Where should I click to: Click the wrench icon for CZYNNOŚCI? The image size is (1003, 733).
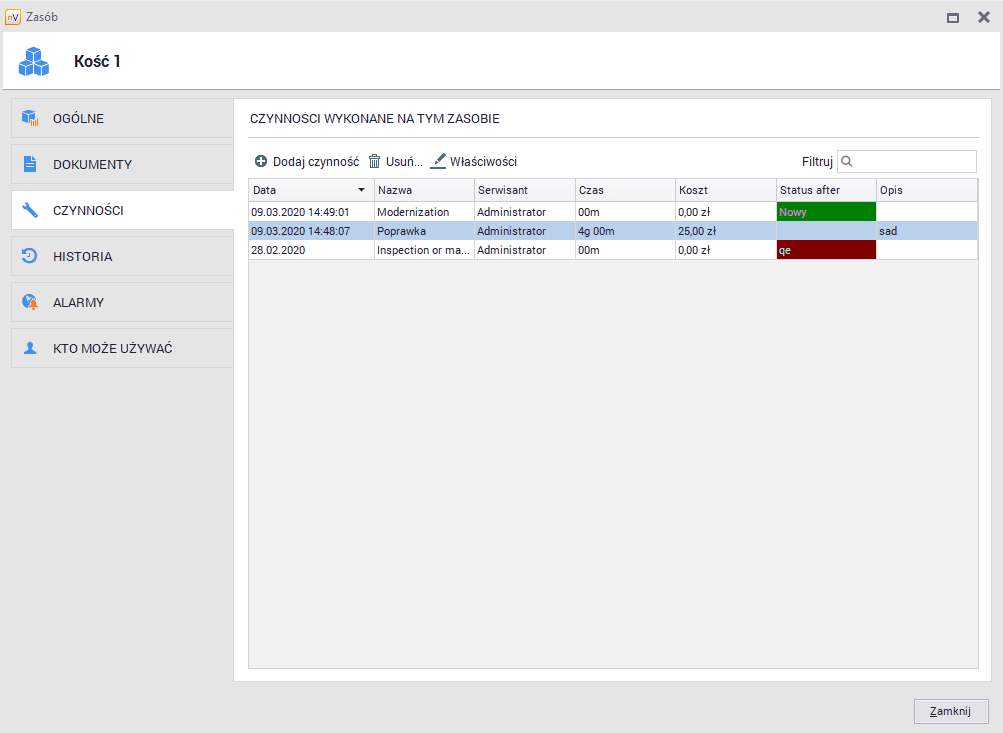(30, 211)
